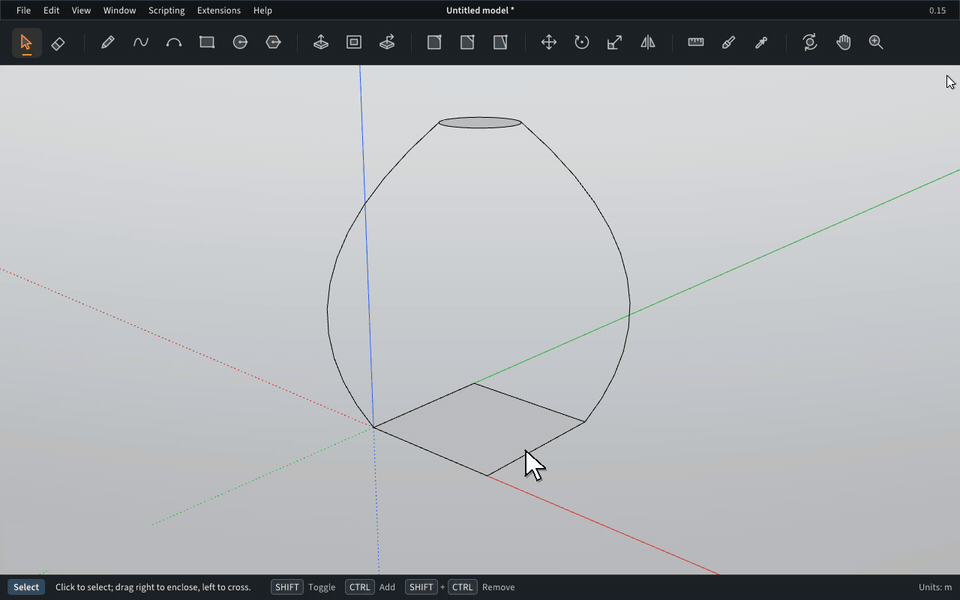Screen dimensions: 960x600
Task: Activate the Circle tool
Action: (x=240, y=42)
